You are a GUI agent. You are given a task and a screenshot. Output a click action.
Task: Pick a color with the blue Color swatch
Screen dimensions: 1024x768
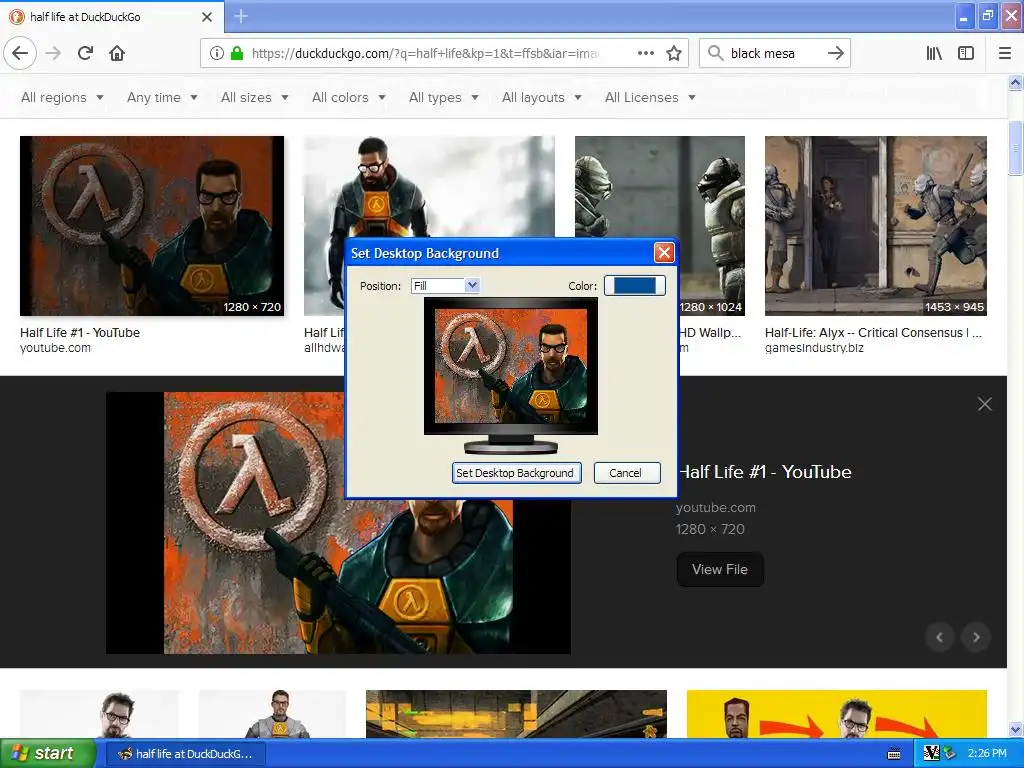pos(634,285)
